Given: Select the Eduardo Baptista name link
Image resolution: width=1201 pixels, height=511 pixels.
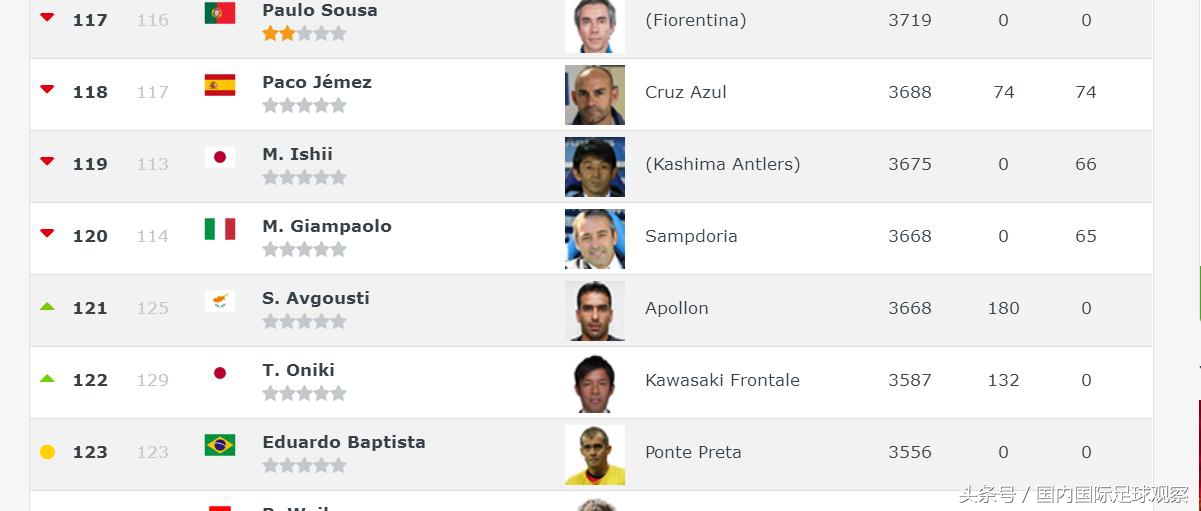Looking at the screenshot, I should (344, 442).
